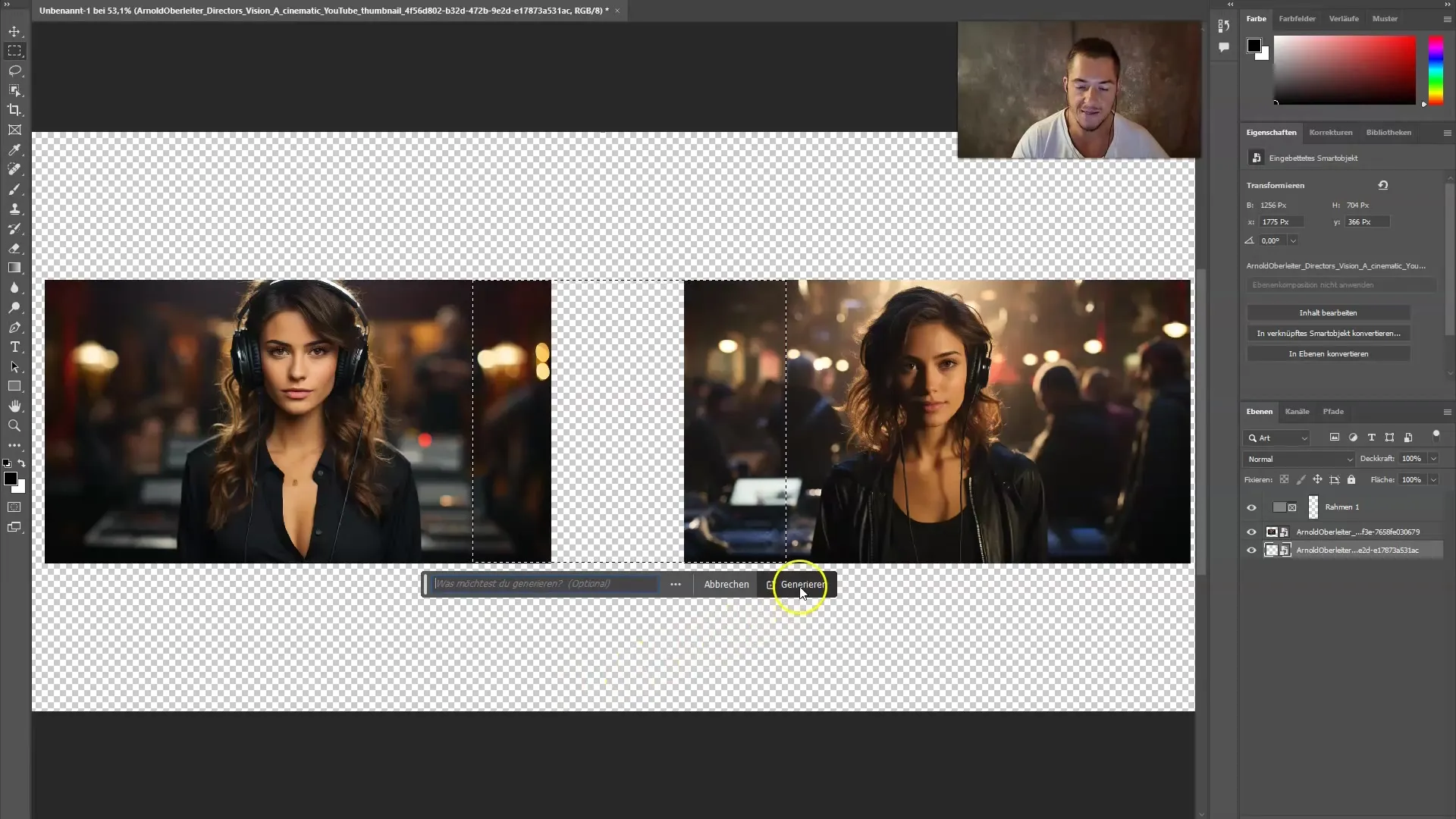1456x819 pixels.
Task: Click the Eigenschaften tab
Action: 1271,131
